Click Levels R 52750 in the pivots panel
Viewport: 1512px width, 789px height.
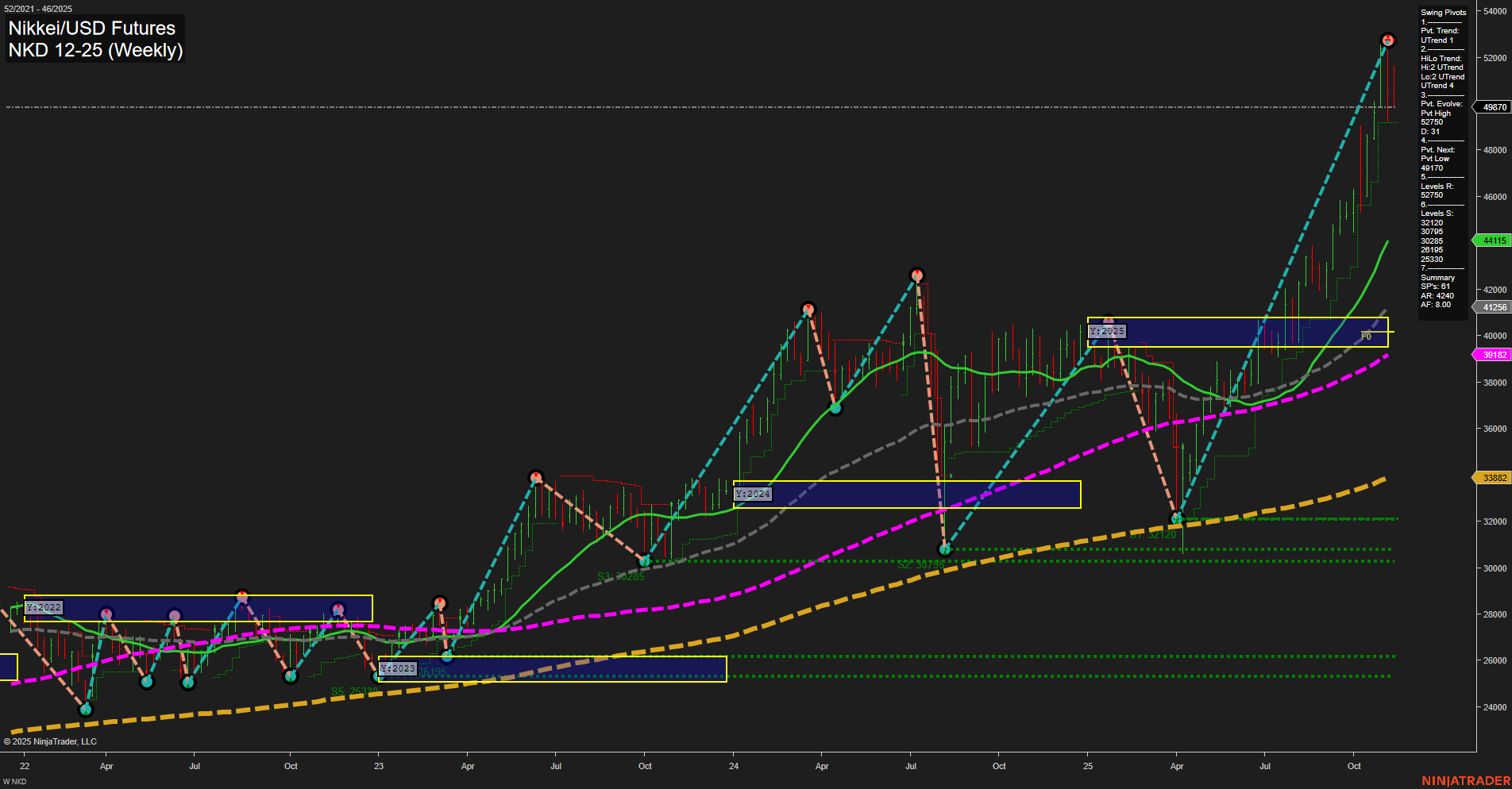click(x=1433, y=191)
